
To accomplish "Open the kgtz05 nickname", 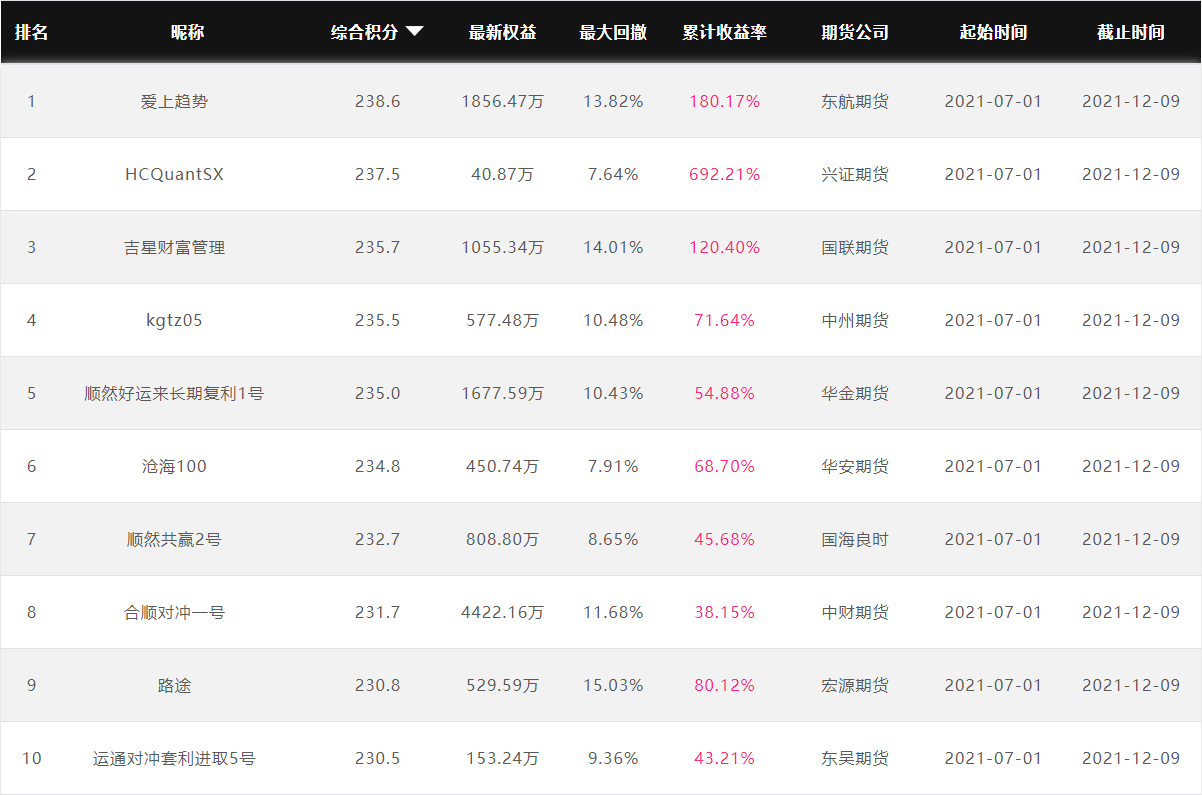I will tap(175, 320).
